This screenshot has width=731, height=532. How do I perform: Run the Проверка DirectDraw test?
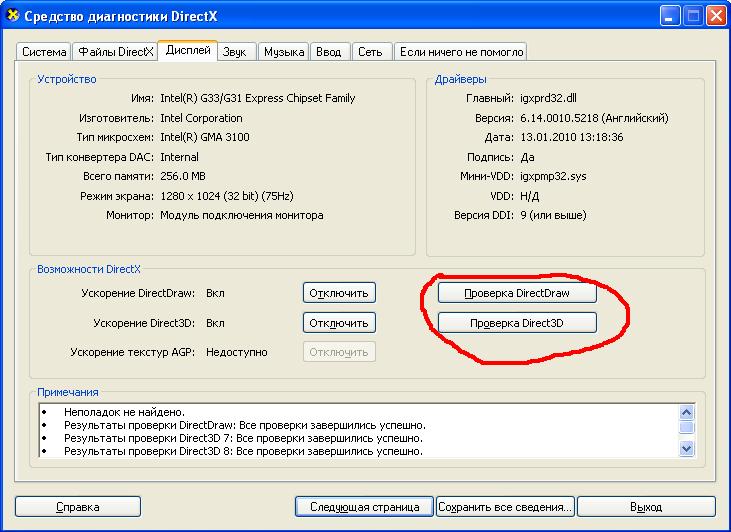point(517,293)
